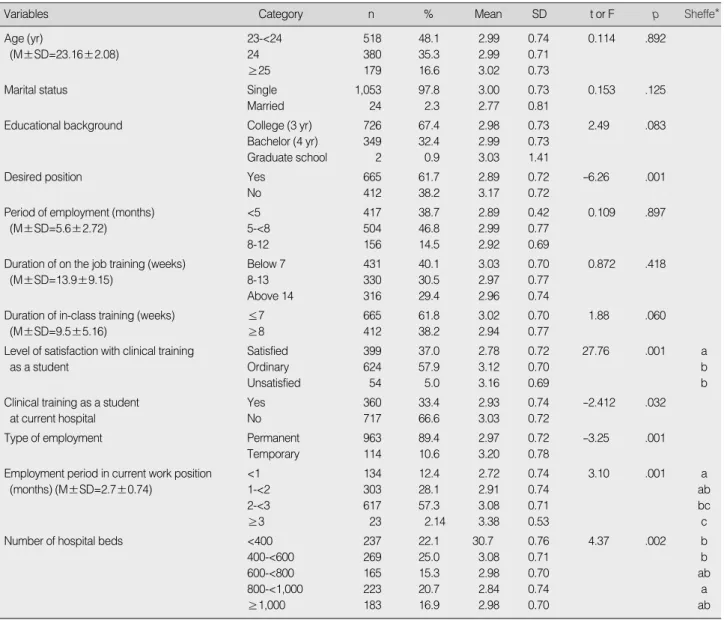This screenshot has height=620, width=724.
Task: Click the 't or F' column header
Action: [602, 14]
